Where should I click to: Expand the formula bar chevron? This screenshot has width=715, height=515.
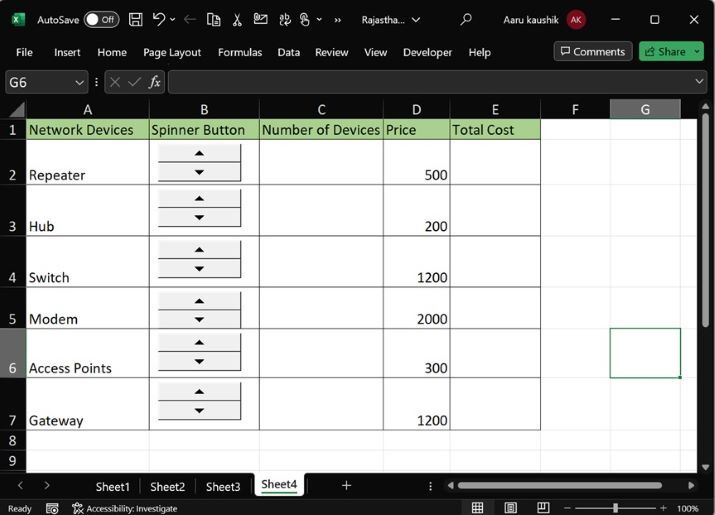(699, 82)
